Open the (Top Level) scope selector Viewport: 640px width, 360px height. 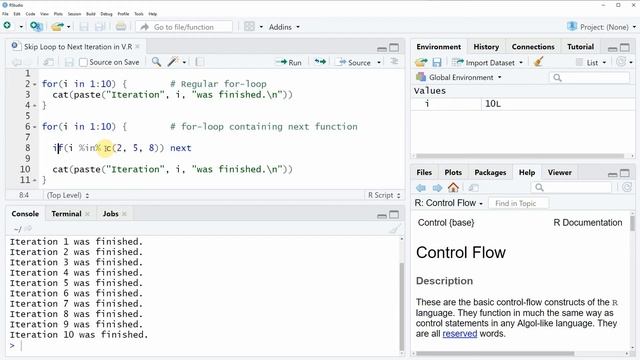coord(68,195)
